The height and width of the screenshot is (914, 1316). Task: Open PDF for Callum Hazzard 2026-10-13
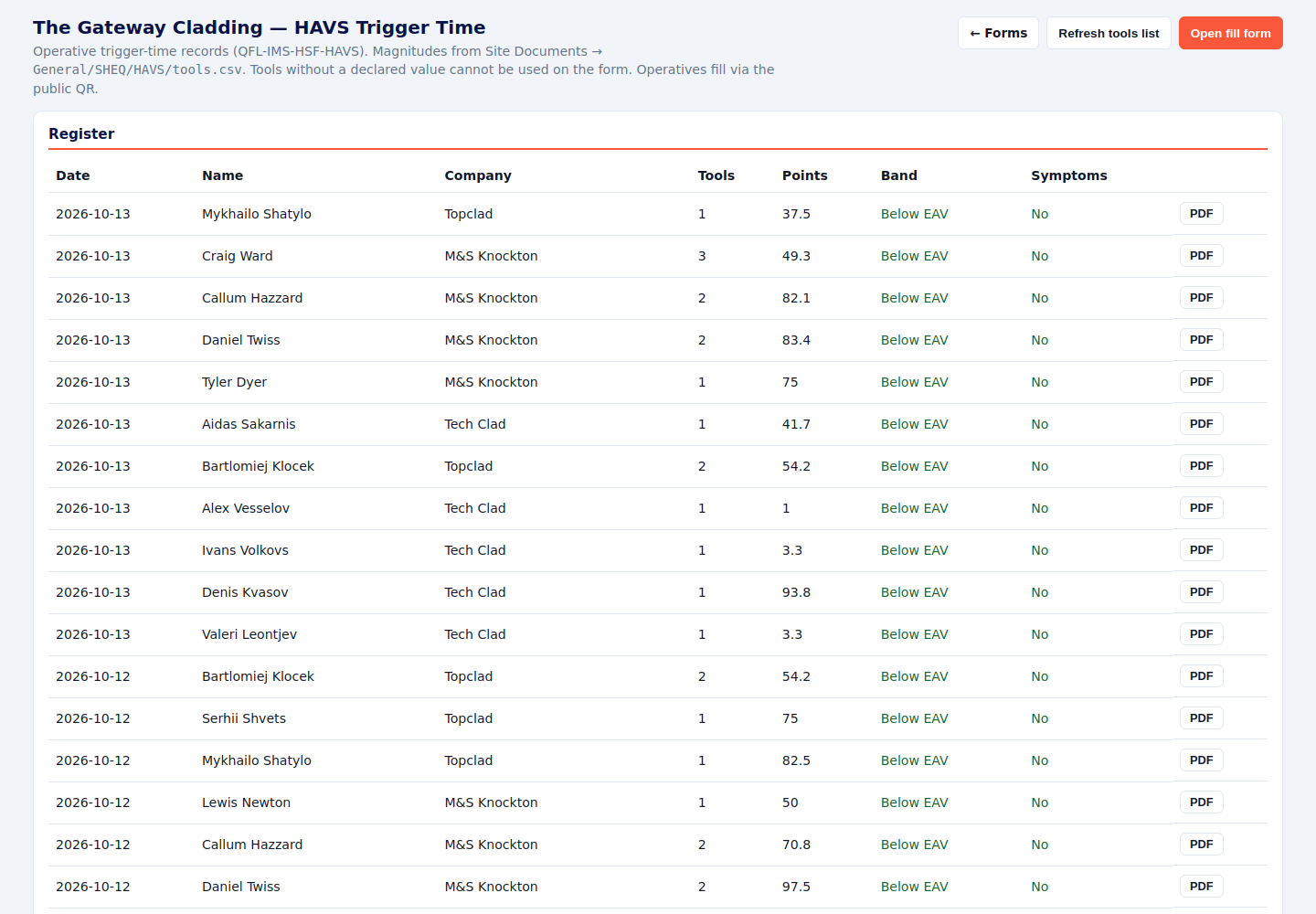coord(1201,298)
